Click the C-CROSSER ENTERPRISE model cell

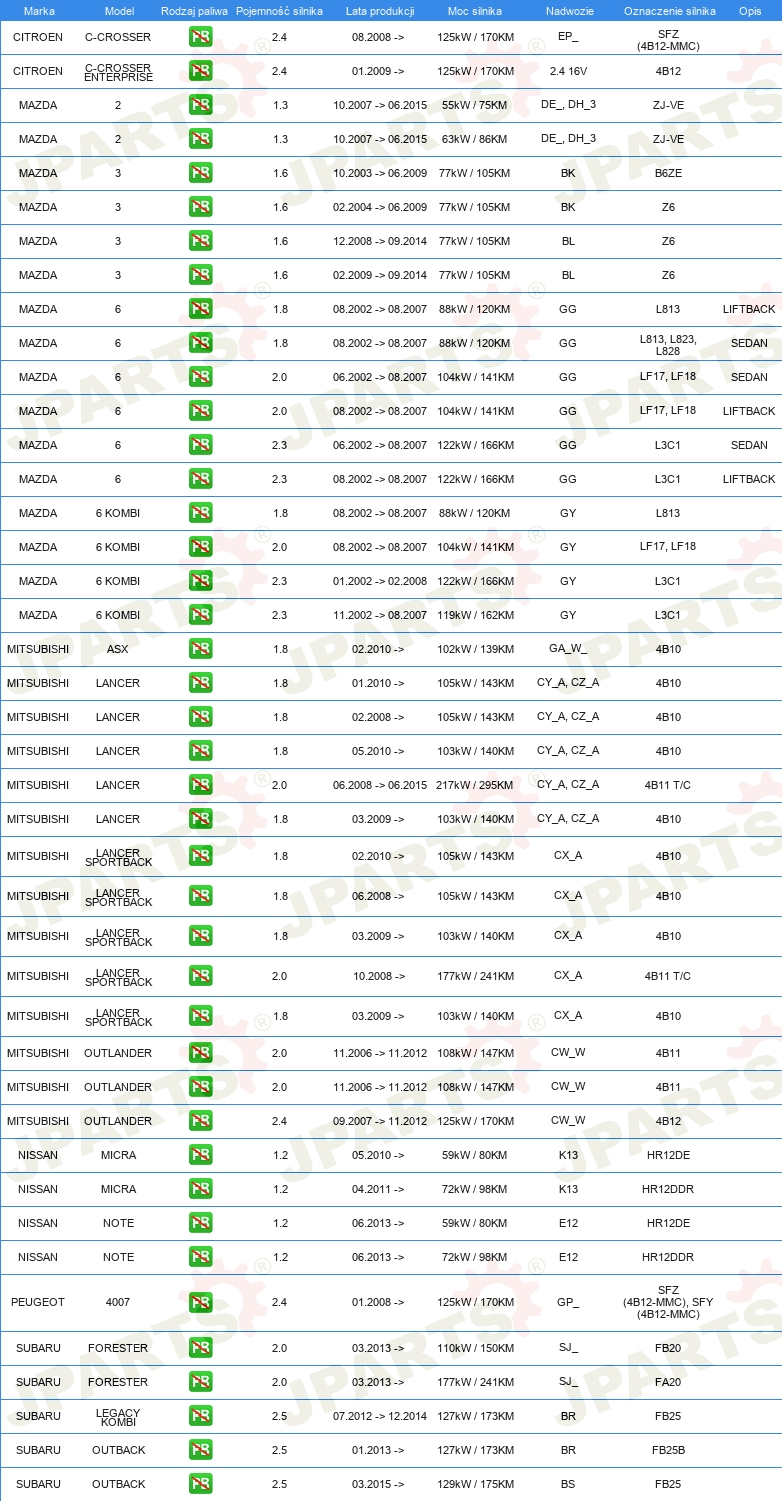point(118,72)
